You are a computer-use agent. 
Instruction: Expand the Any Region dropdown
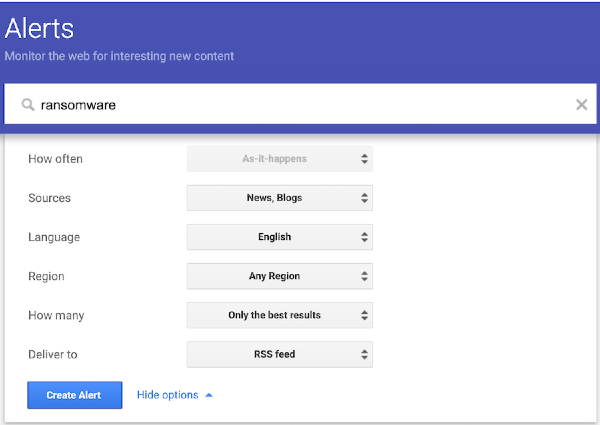279,276
